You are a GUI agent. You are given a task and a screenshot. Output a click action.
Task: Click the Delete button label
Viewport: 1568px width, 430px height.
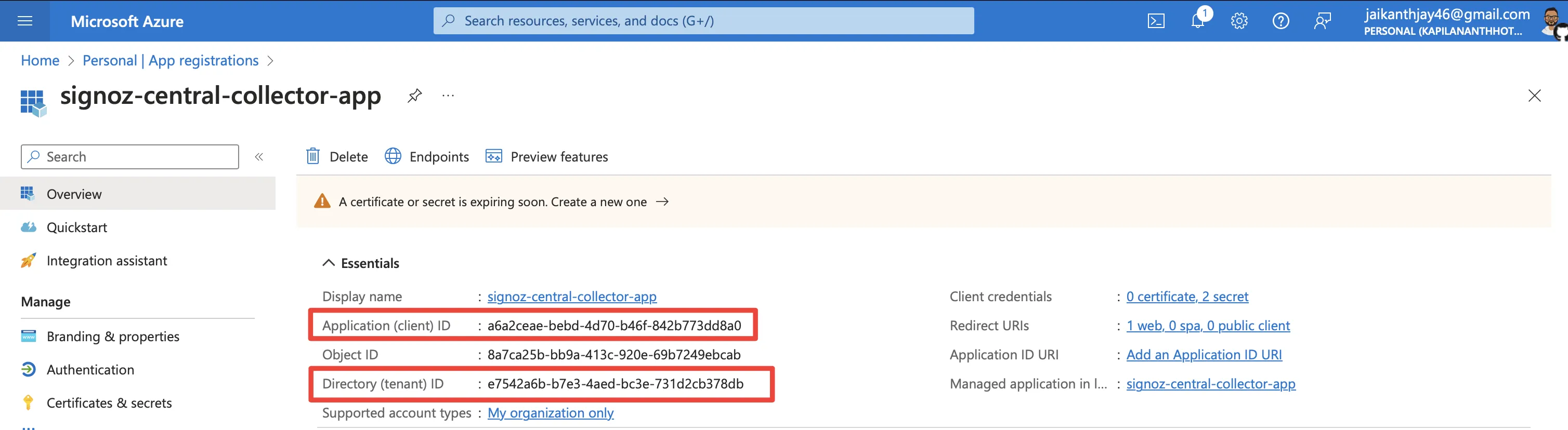[x=348, y=157]
